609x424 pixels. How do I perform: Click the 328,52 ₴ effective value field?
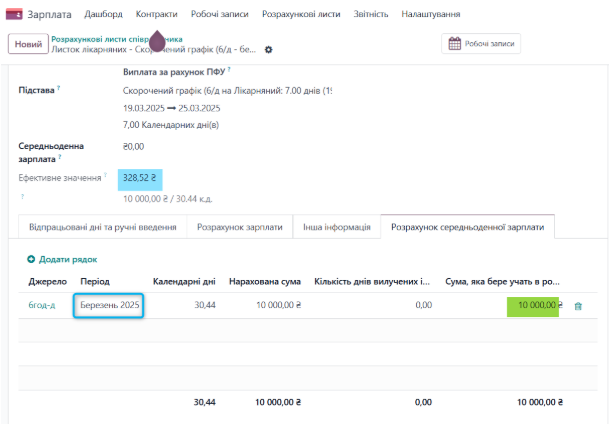click(140, 178)
